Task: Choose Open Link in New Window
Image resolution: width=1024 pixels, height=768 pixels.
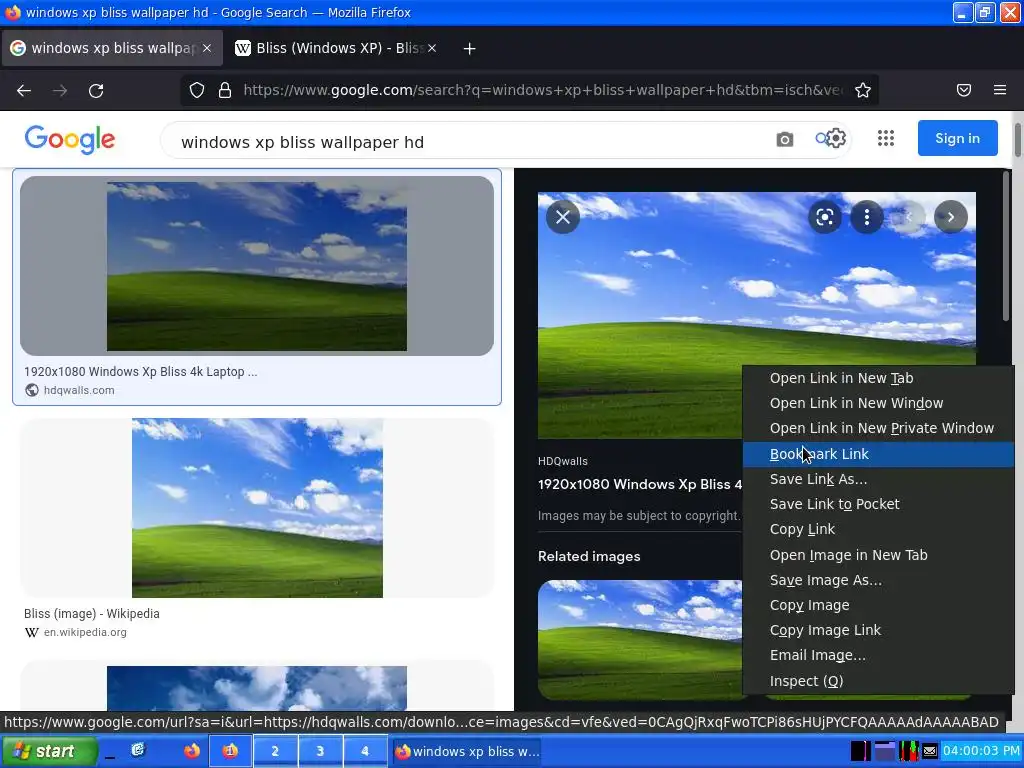Action: 878,403
